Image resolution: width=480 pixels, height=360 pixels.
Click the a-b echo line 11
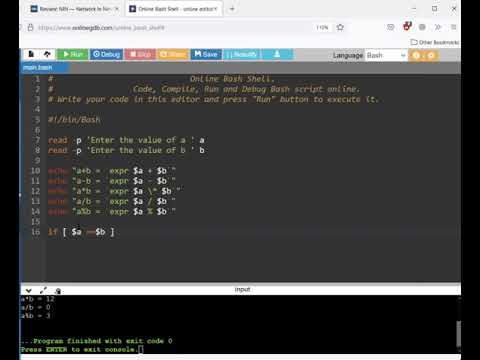tap(112, 181)
